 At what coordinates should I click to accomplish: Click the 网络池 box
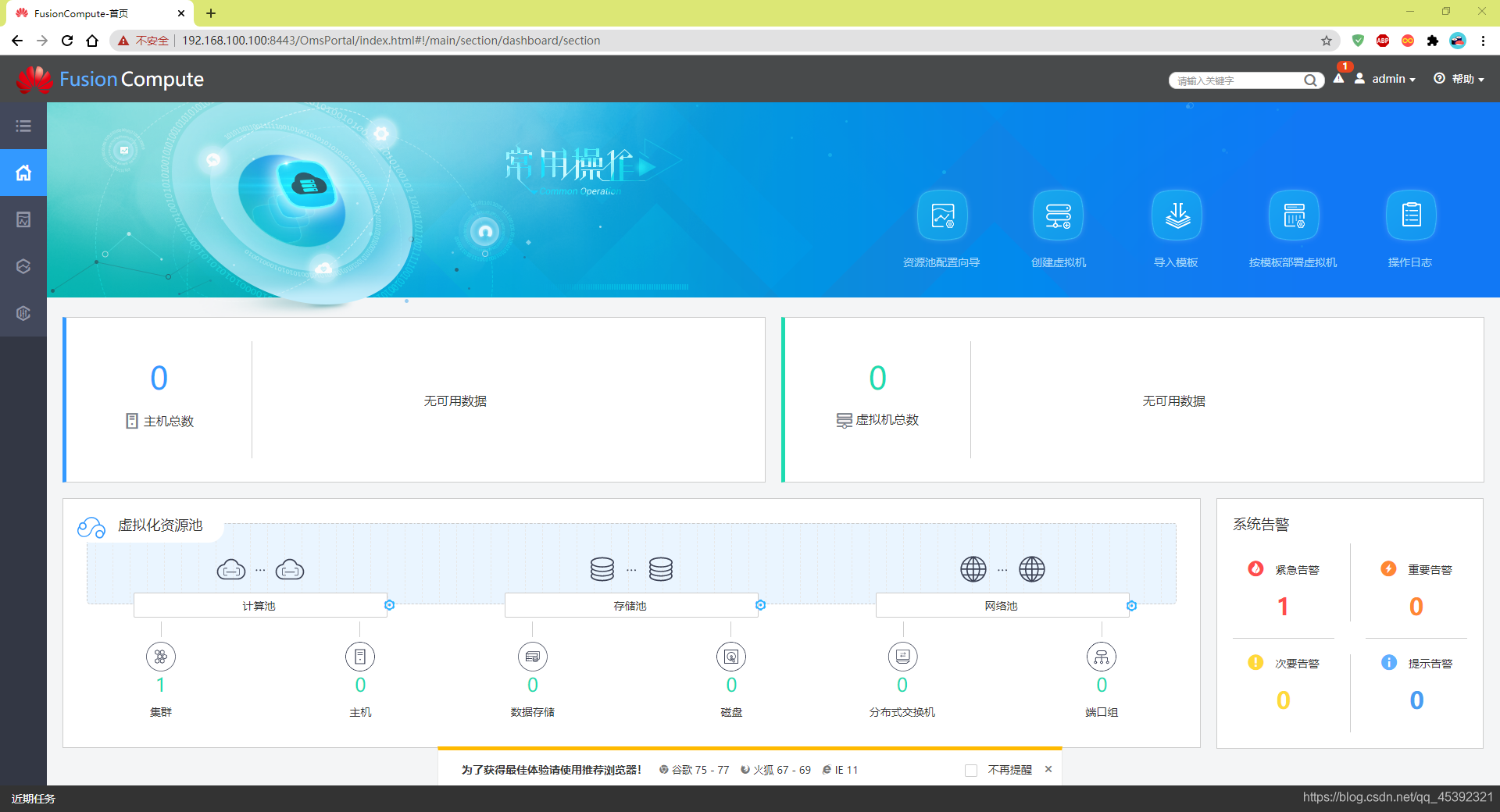1002,605
